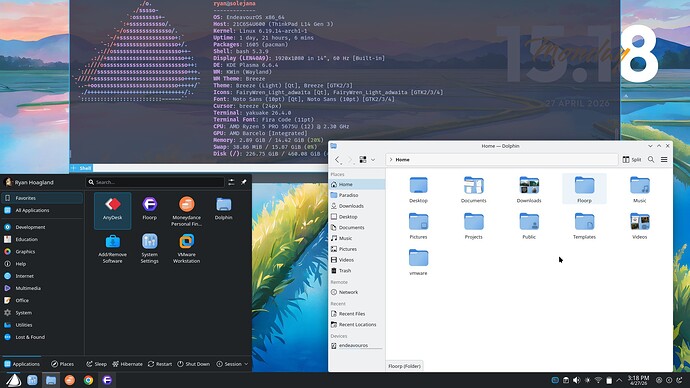Select the Public folder in Dolphin

(x=529, y=226)
